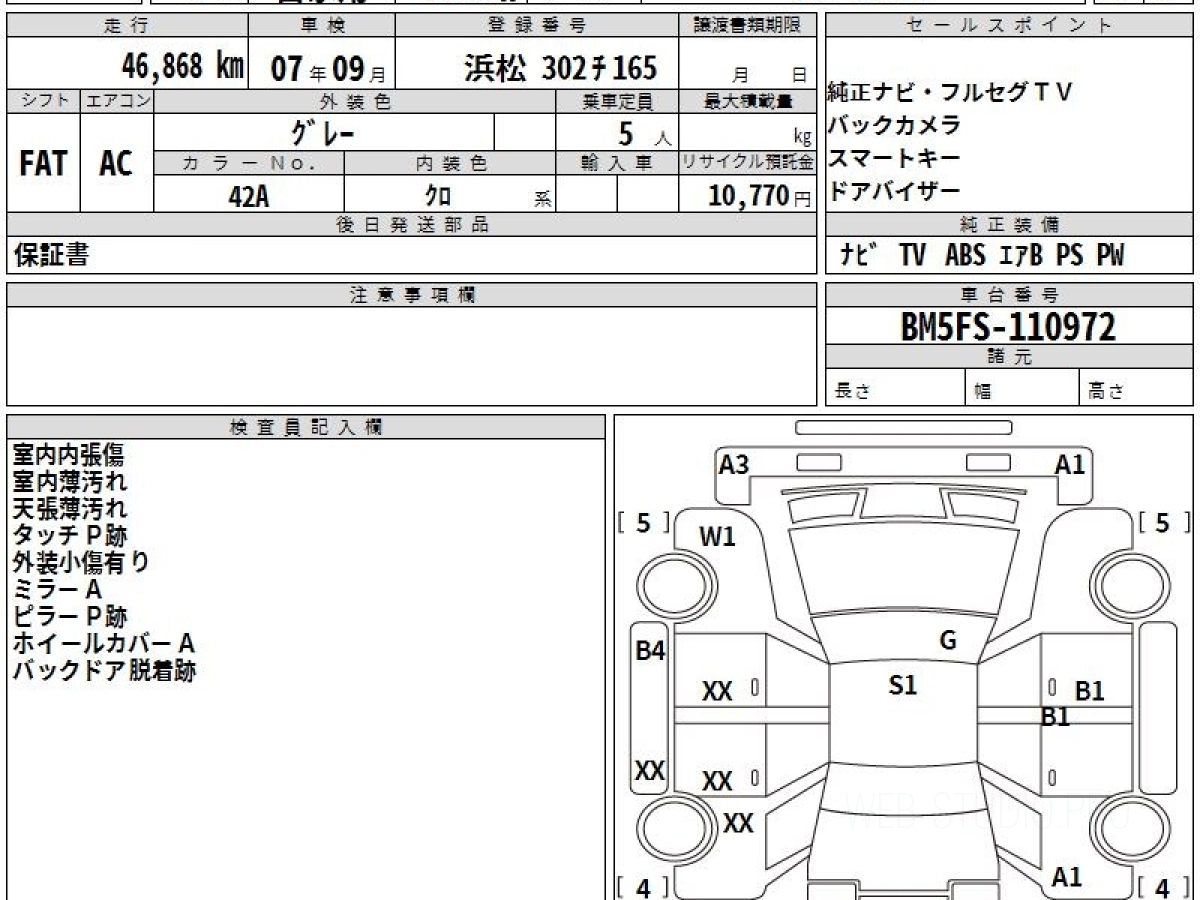Click the mileage value 46,868 km

click(183, 67)
